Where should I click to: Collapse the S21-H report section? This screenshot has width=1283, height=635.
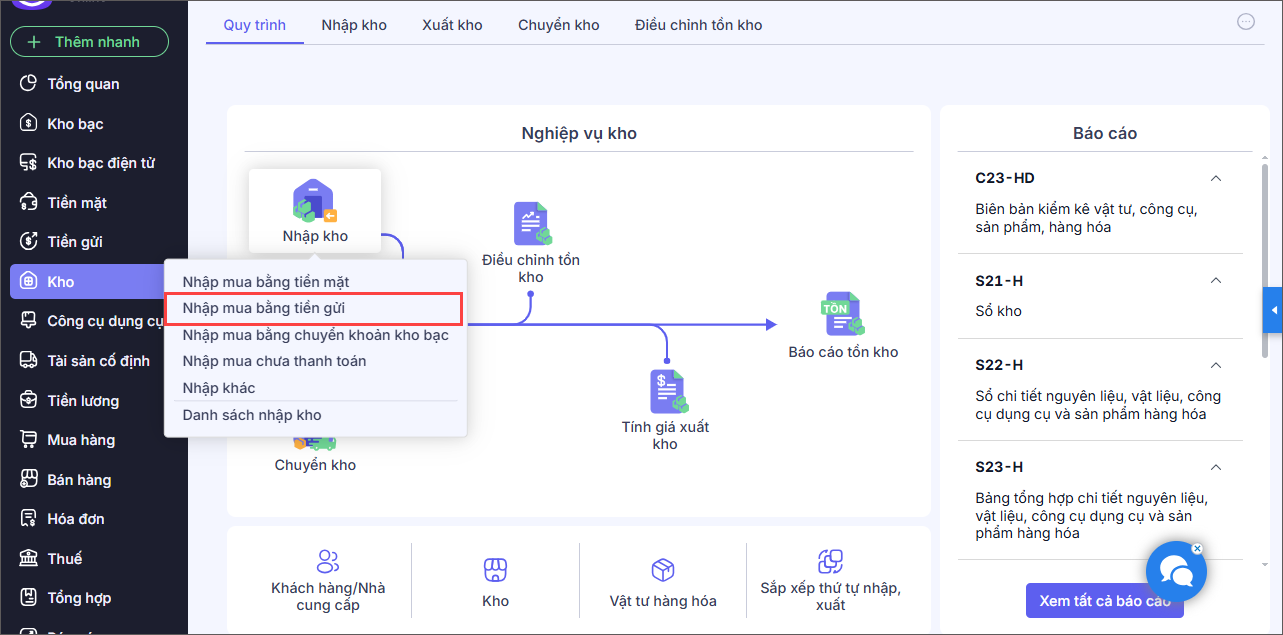tap(1216, 281)
